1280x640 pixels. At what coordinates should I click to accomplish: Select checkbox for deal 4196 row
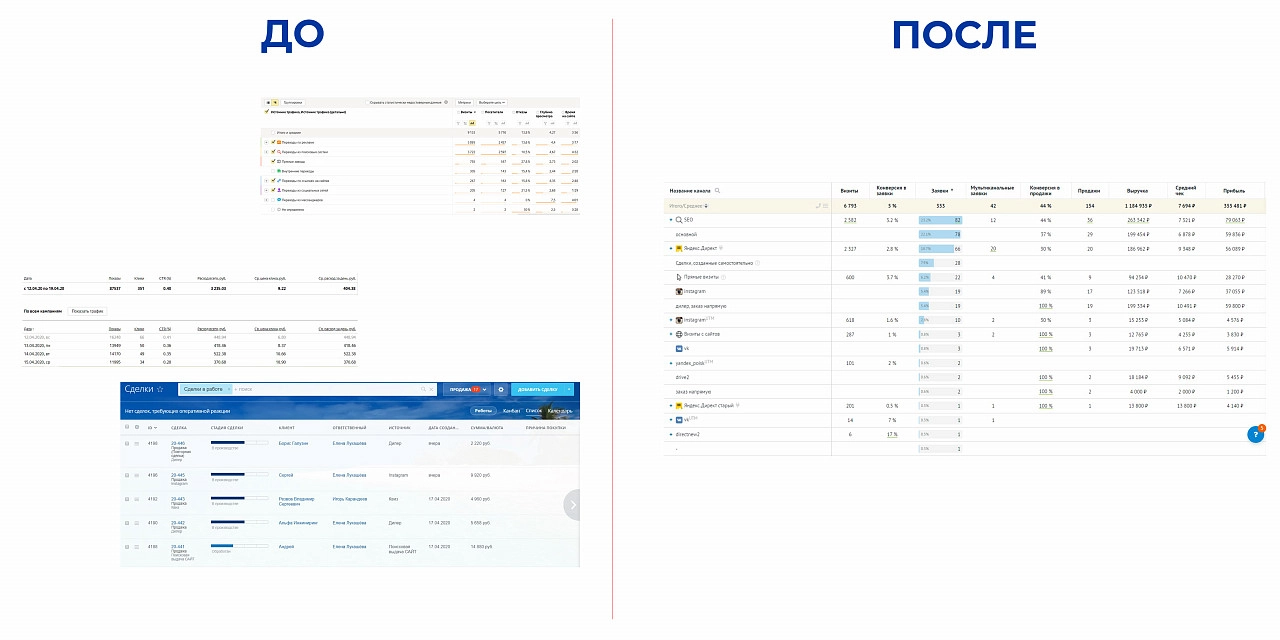[x=127, y=475]
